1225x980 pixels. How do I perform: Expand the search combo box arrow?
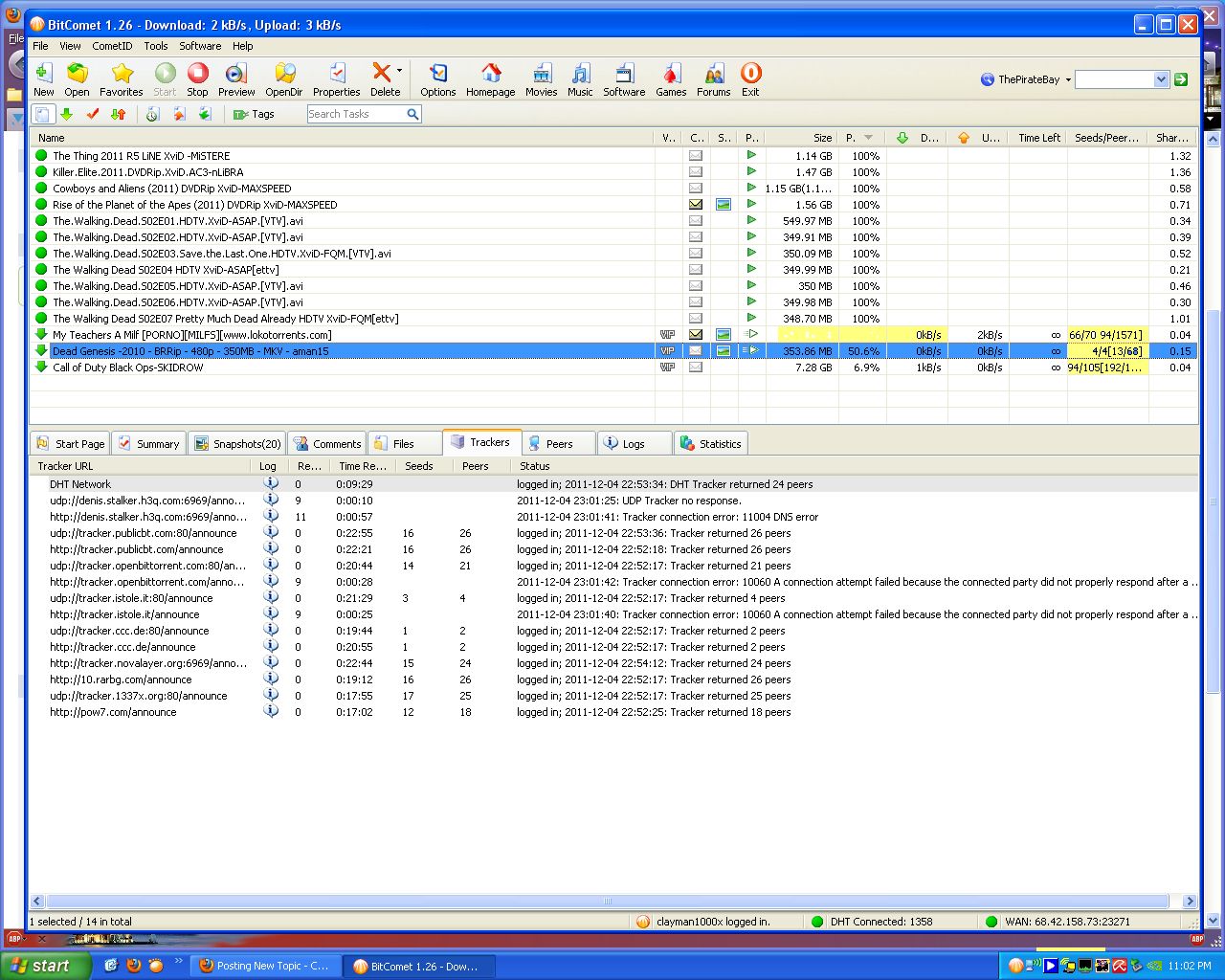tap(1161, 79)
